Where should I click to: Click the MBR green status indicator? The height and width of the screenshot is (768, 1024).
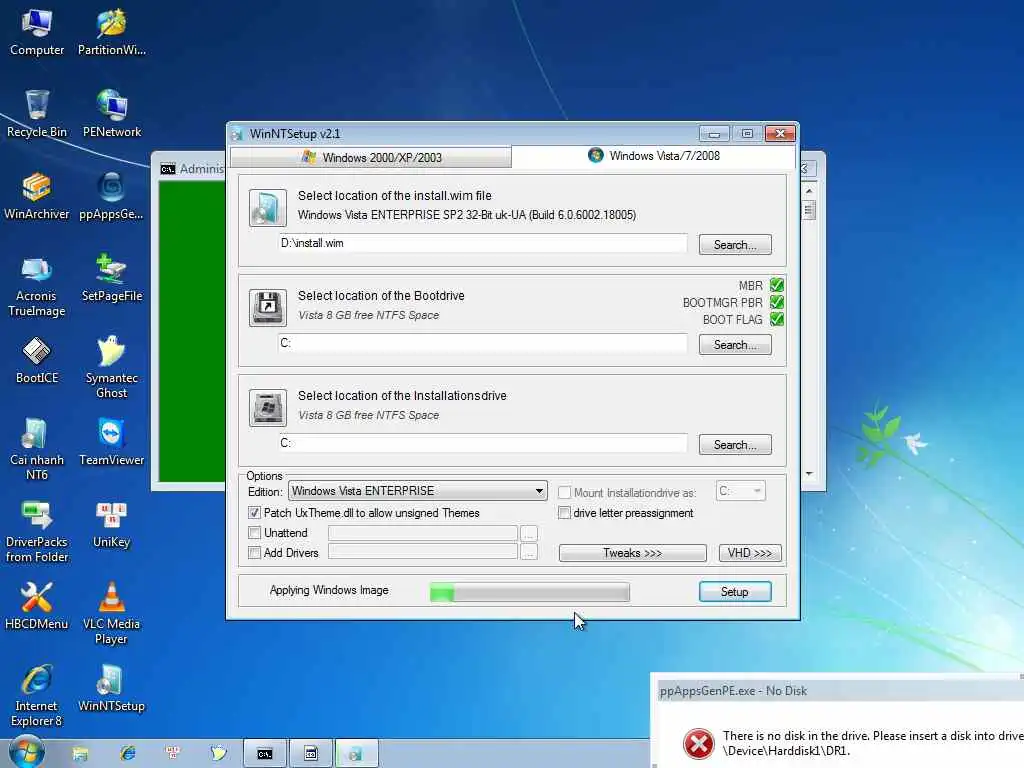tap(776, 285)
